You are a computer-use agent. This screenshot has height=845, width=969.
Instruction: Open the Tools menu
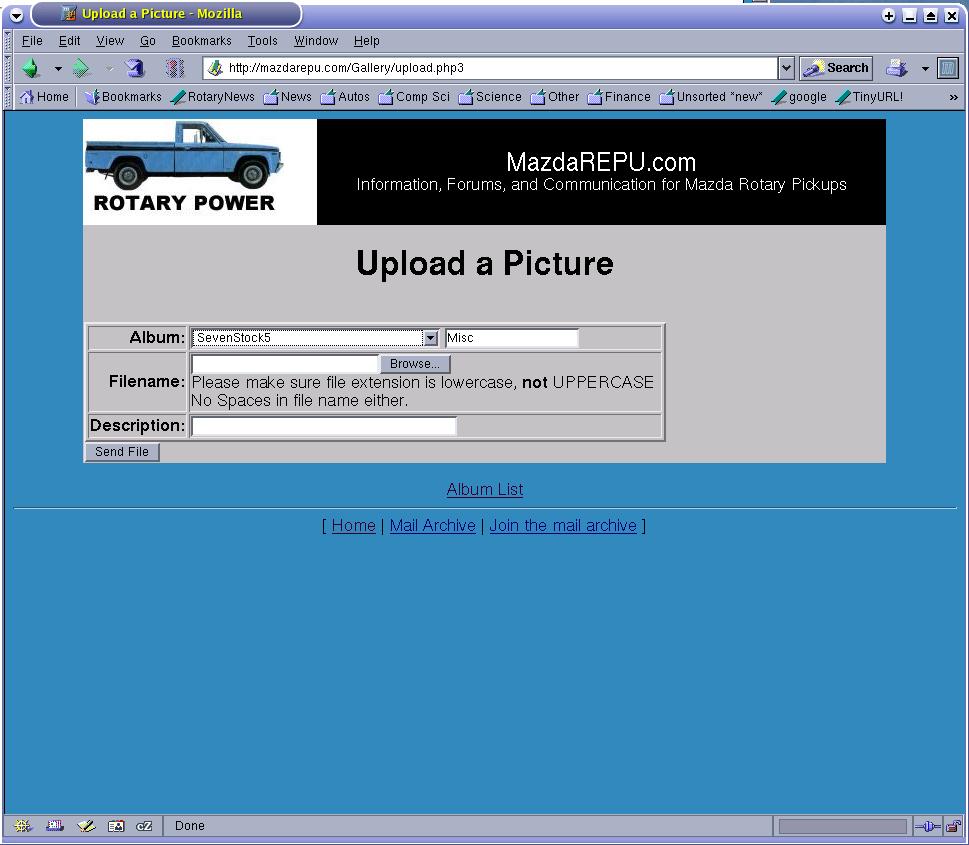263,41
